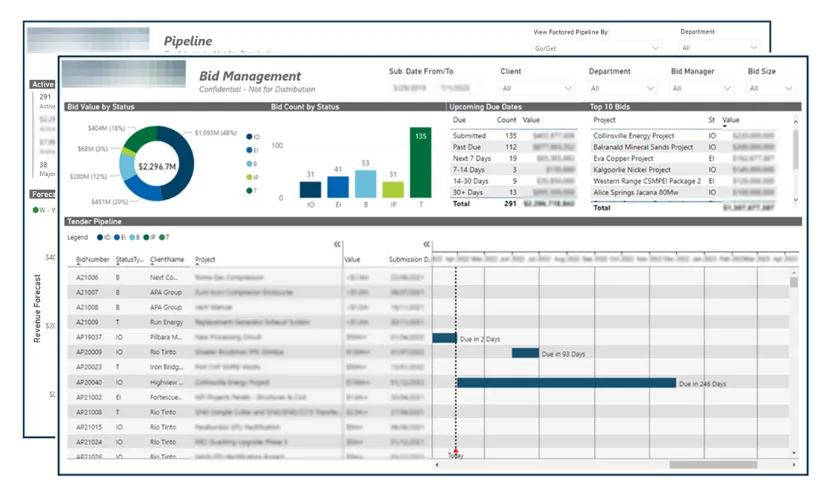Open the Bid Size dropdown
This screenshot has height=495, width=831.
[771, 88]
